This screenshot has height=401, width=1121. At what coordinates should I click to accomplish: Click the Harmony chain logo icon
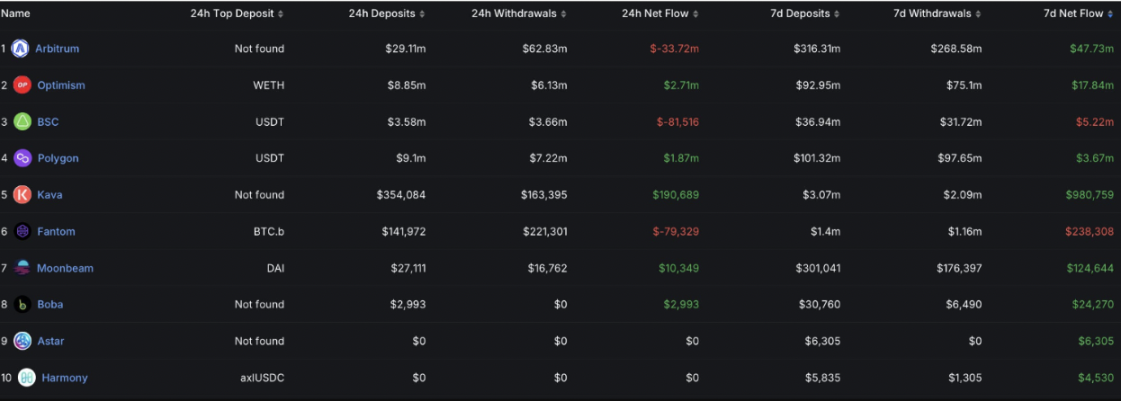[x=26, y=377]
